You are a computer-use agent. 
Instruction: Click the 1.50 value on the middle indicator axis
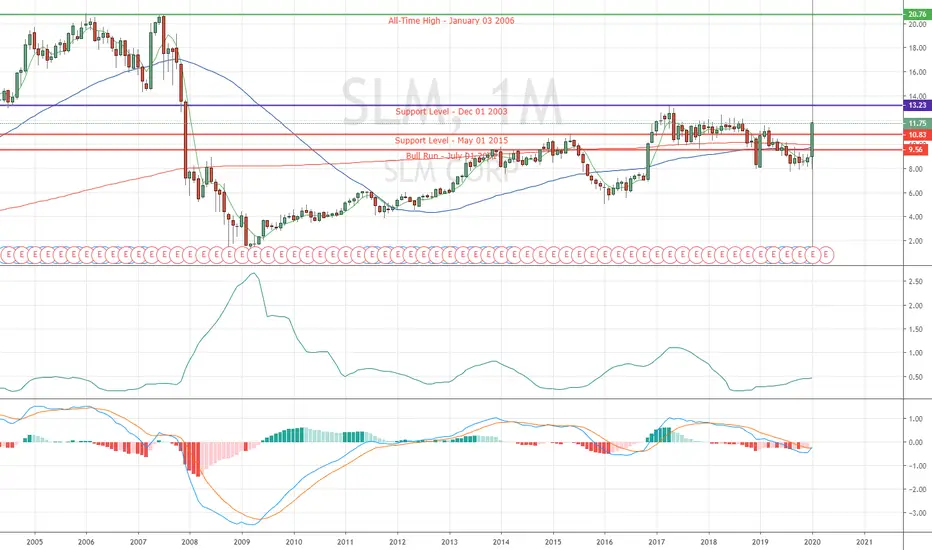click(915, 329)
